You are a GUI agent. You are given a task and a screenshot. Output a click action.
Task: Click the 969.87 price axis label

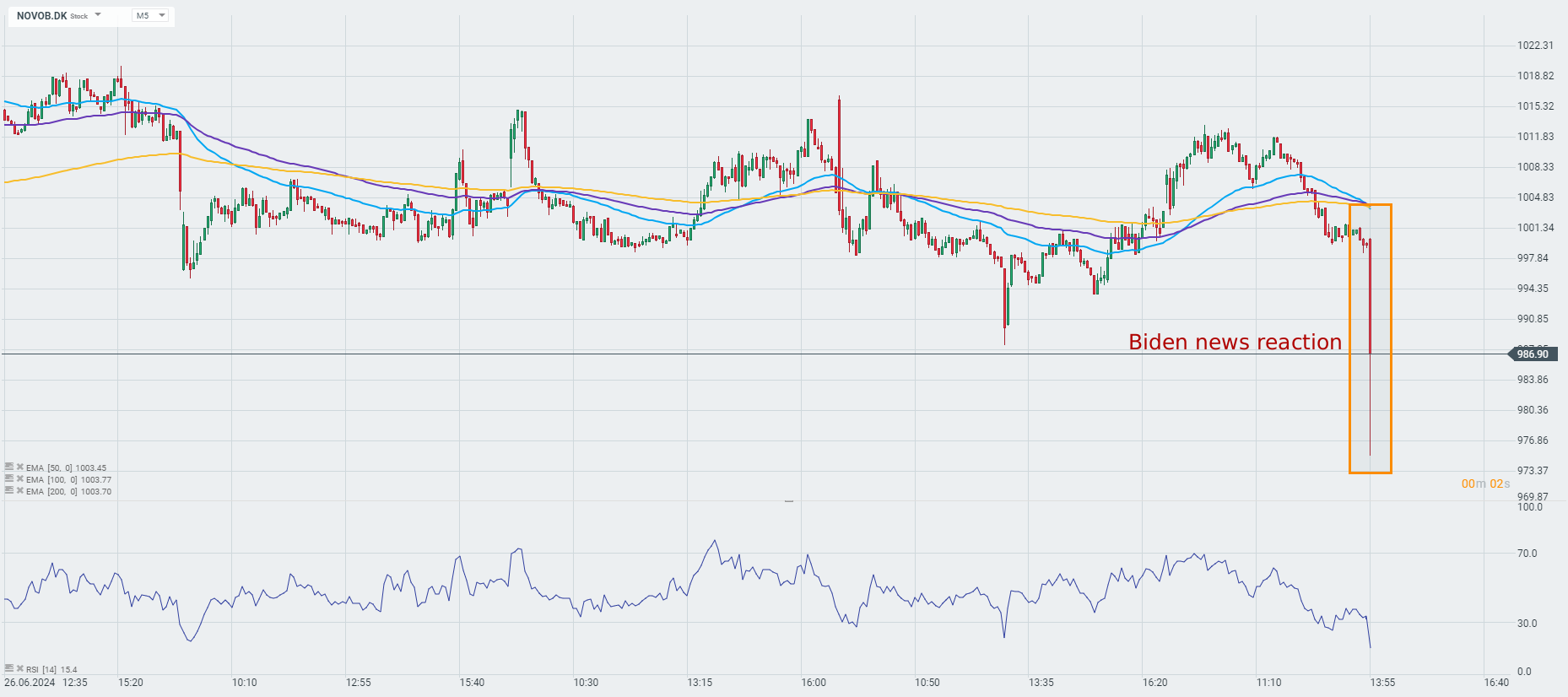tap(1533, 497)
